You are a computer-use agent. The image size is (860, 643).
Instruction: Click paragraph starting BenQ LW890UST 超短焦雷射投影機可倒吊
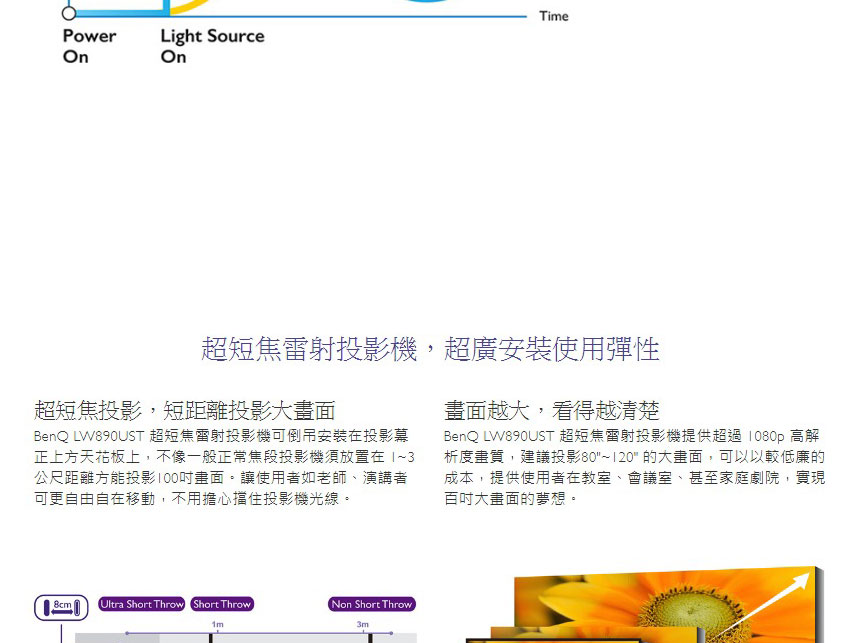(224, 467)
